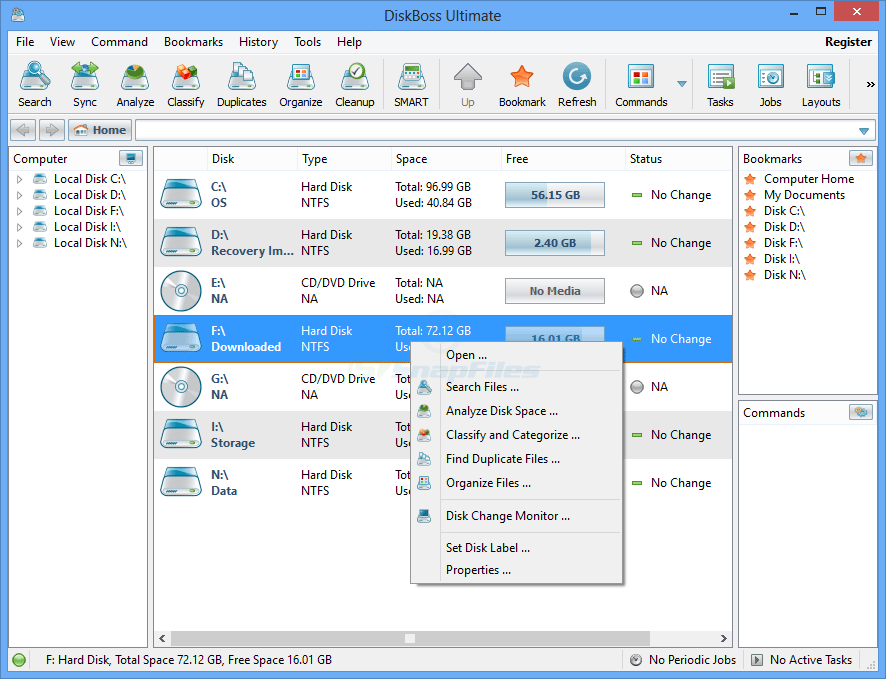Open My Documents bookmark

(803, 195)
